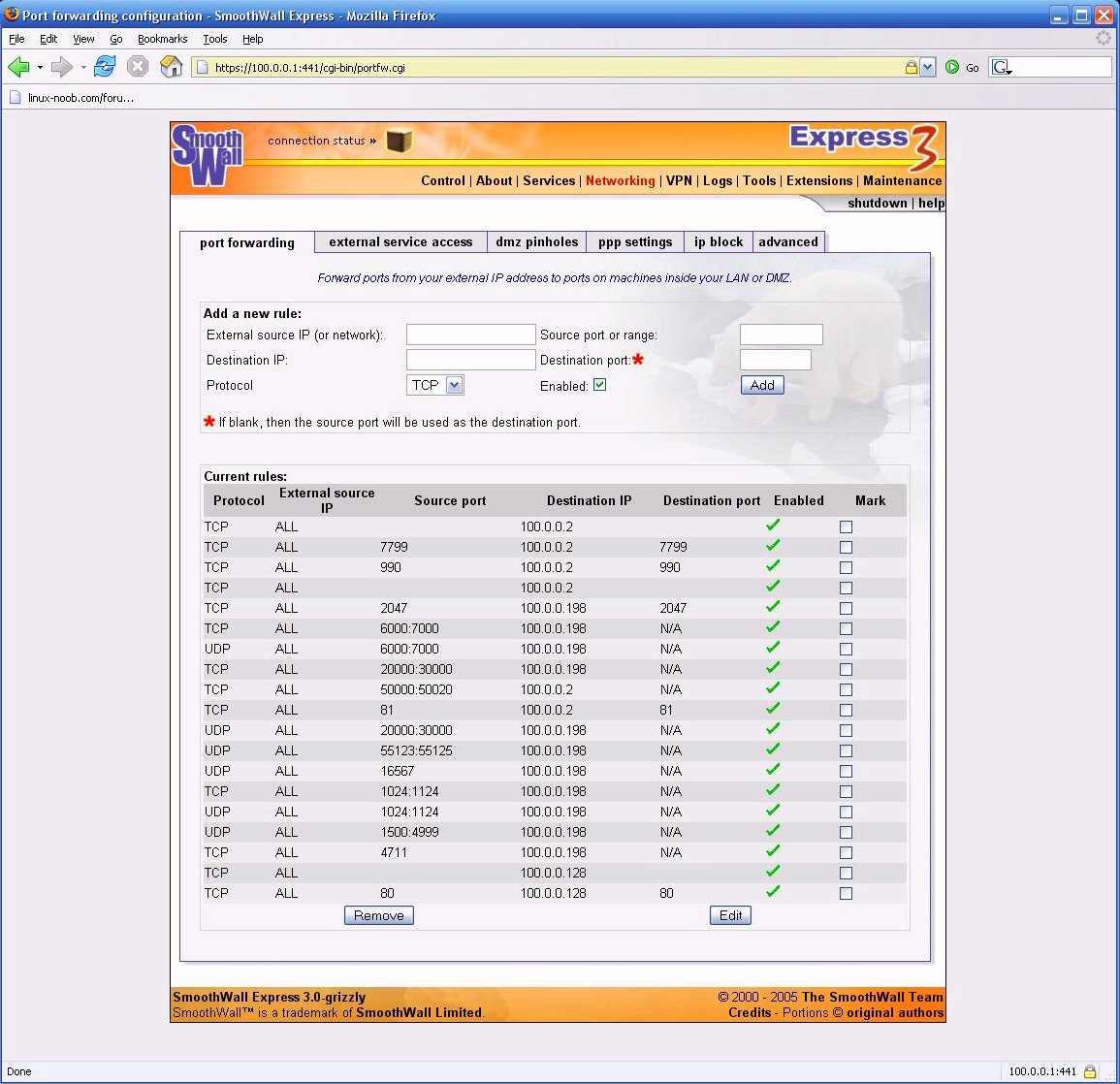Click the status bar padlock icon
The image size is (1120, 1084).
[x=1090, y=1071]
